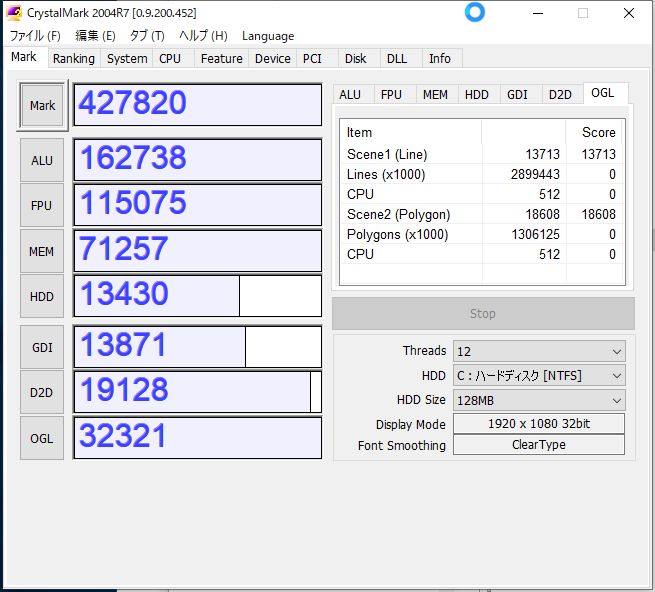
Task: Open the 編集 (E) menu
Action: [x=95, y=36]
